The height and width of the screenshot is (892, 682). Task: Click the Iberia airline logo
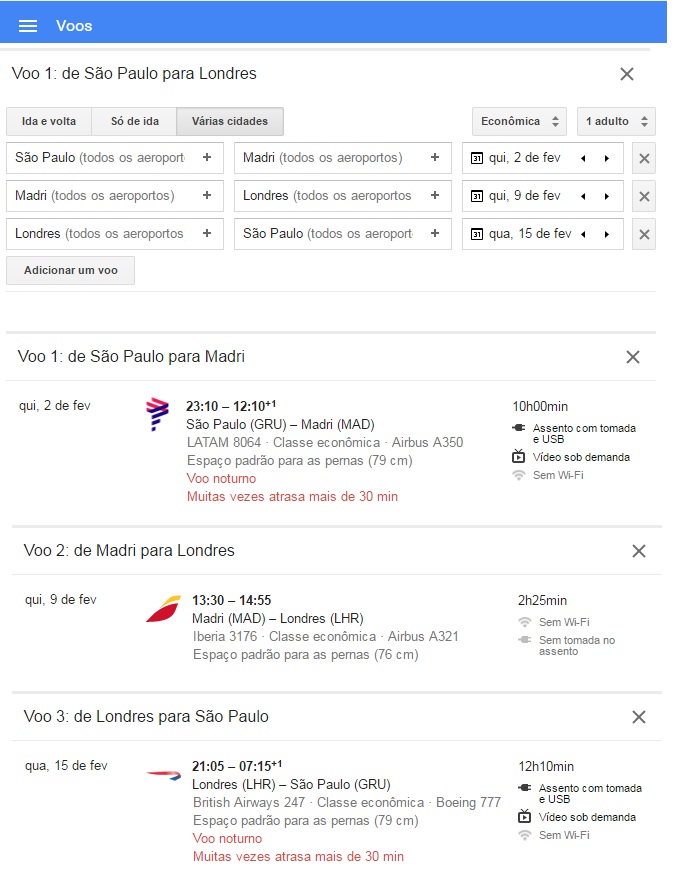click(163, 608)
